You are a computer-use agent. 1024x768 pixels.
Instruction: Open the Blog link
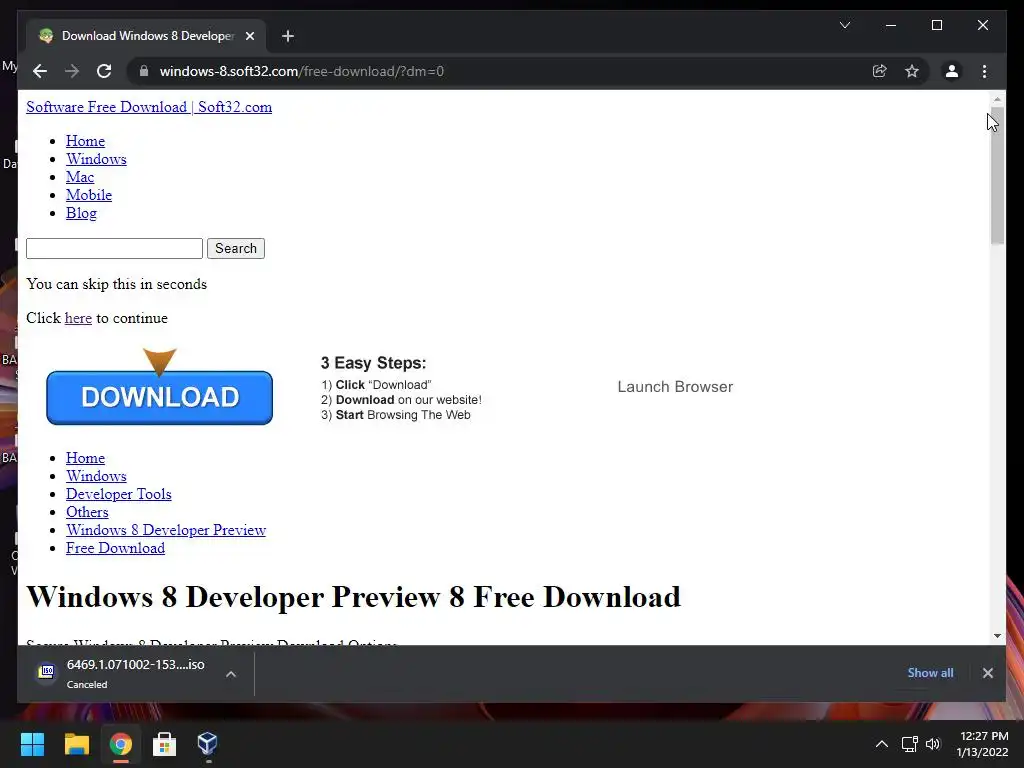pos(81,213)
